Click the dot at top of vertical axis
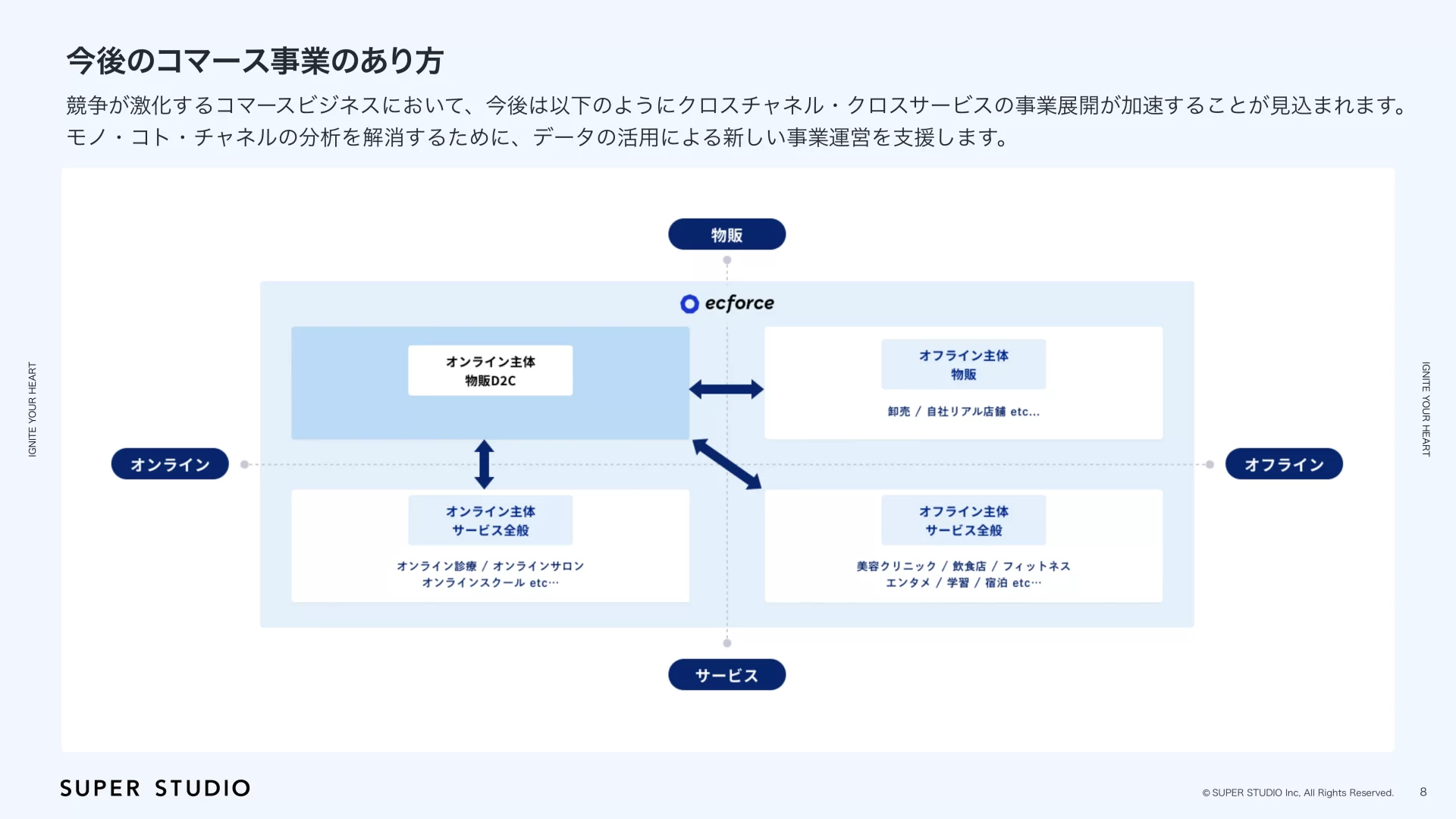Screen dimensions: 1456x819 click(727, 259)
